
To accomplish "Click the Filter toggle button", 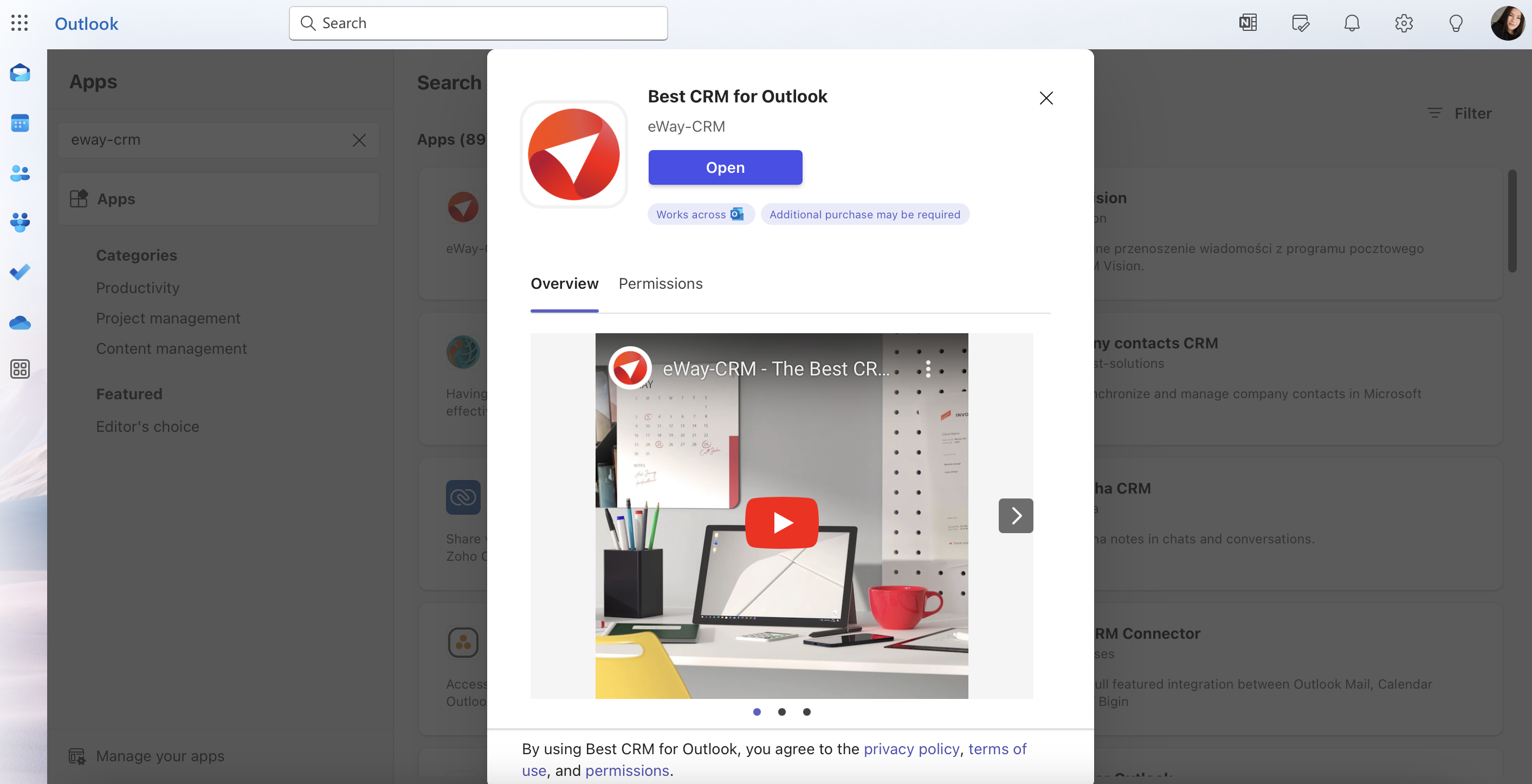I will point(1461,111).
